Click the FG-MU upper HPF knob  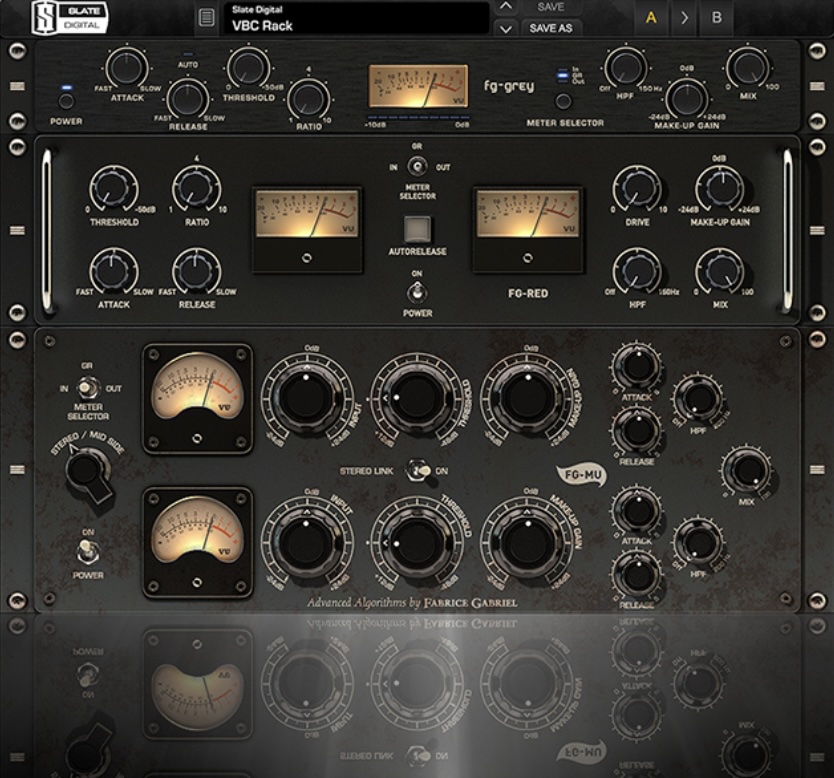698,398
